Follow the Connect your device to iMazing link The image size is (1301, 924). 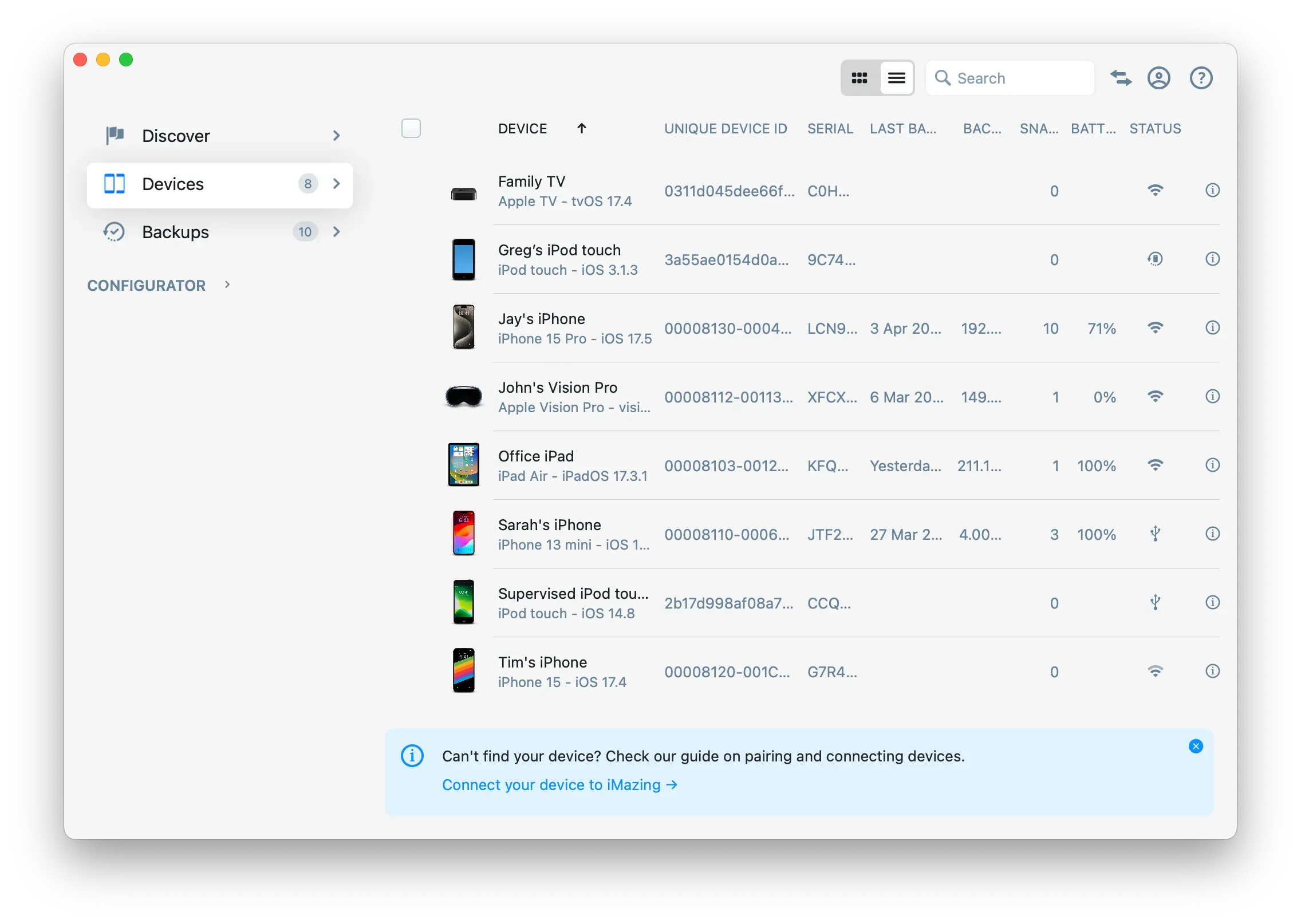(x=558, y=785)
